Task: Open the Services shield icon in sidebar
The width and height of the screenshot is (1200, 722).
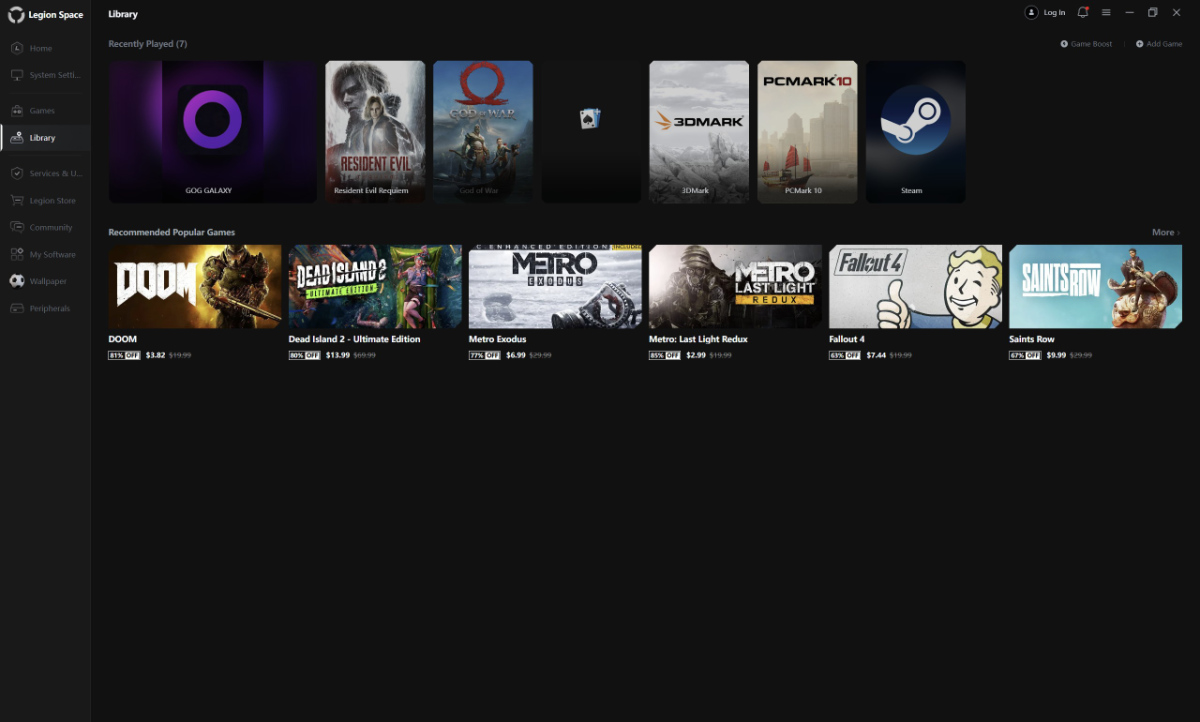Action: [17, 173]
